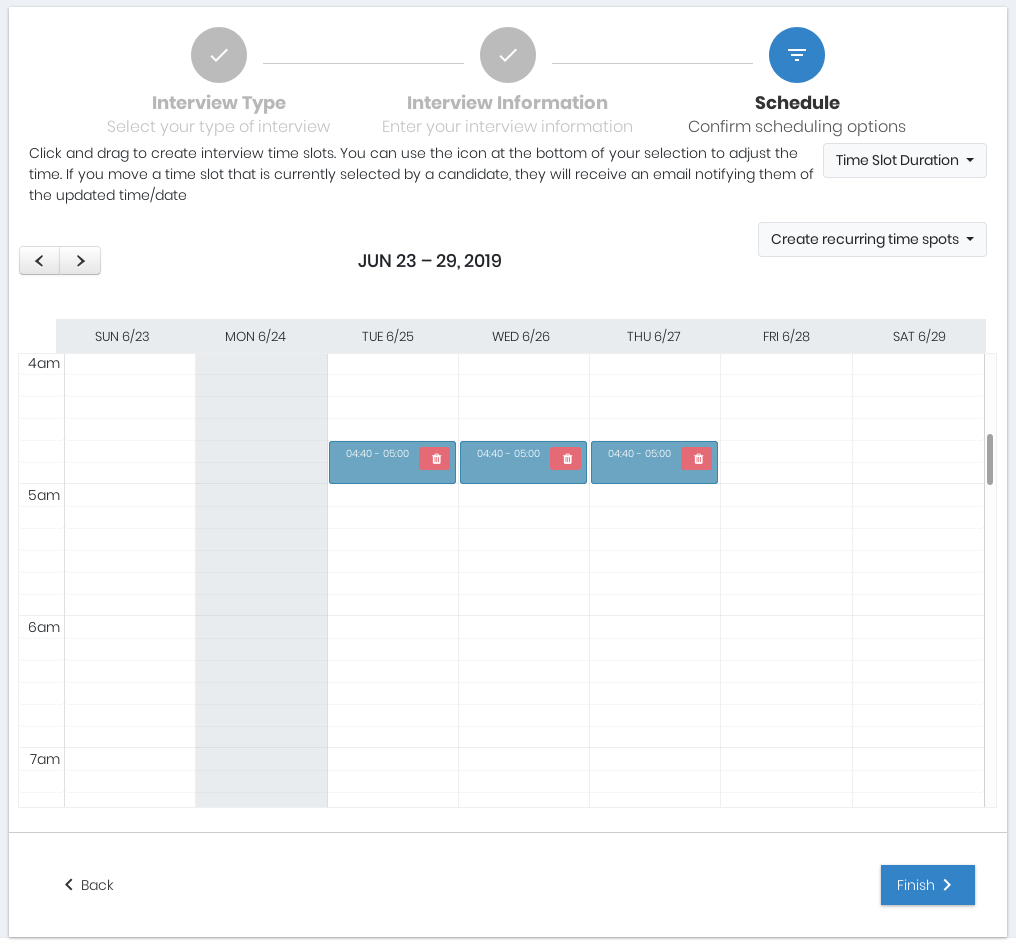Click the 5am cell on Sunday 6/23
Image resolution: width=1016 pixels, height=945 pixels.
click(130, 495)
